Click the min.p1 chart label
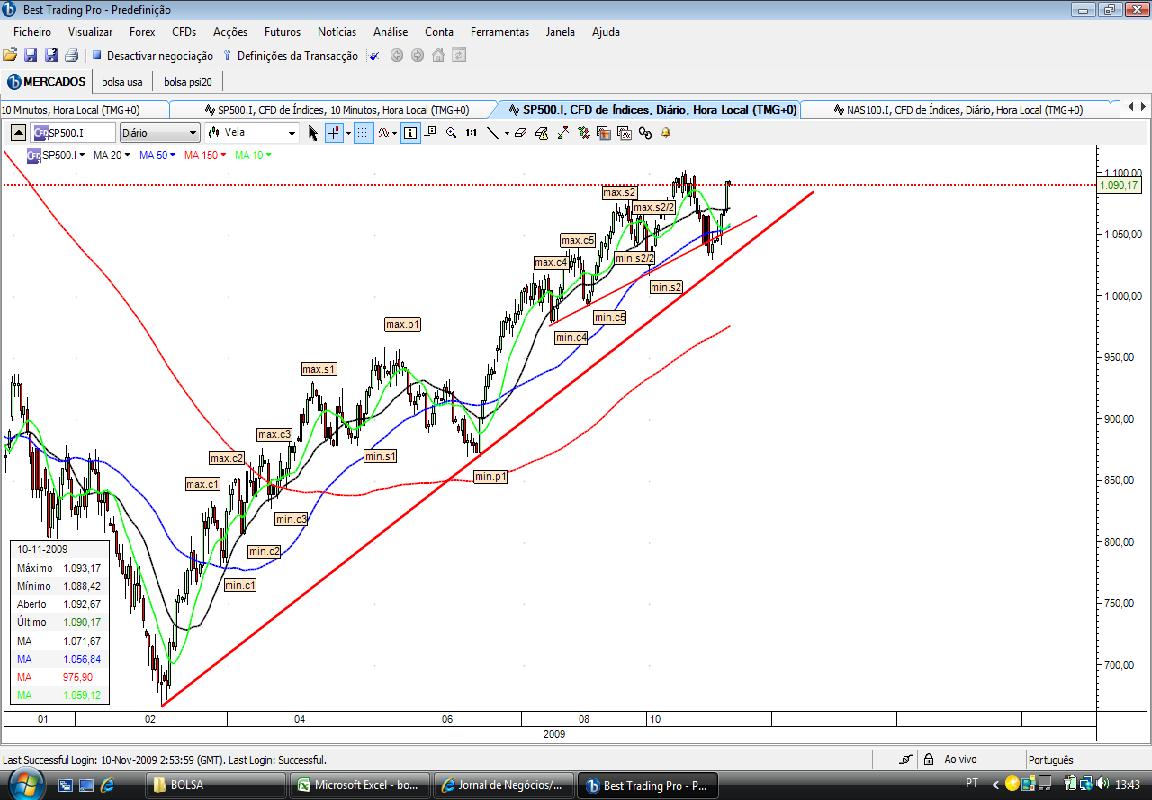1152x800 pixels. (x=490, y=477)
